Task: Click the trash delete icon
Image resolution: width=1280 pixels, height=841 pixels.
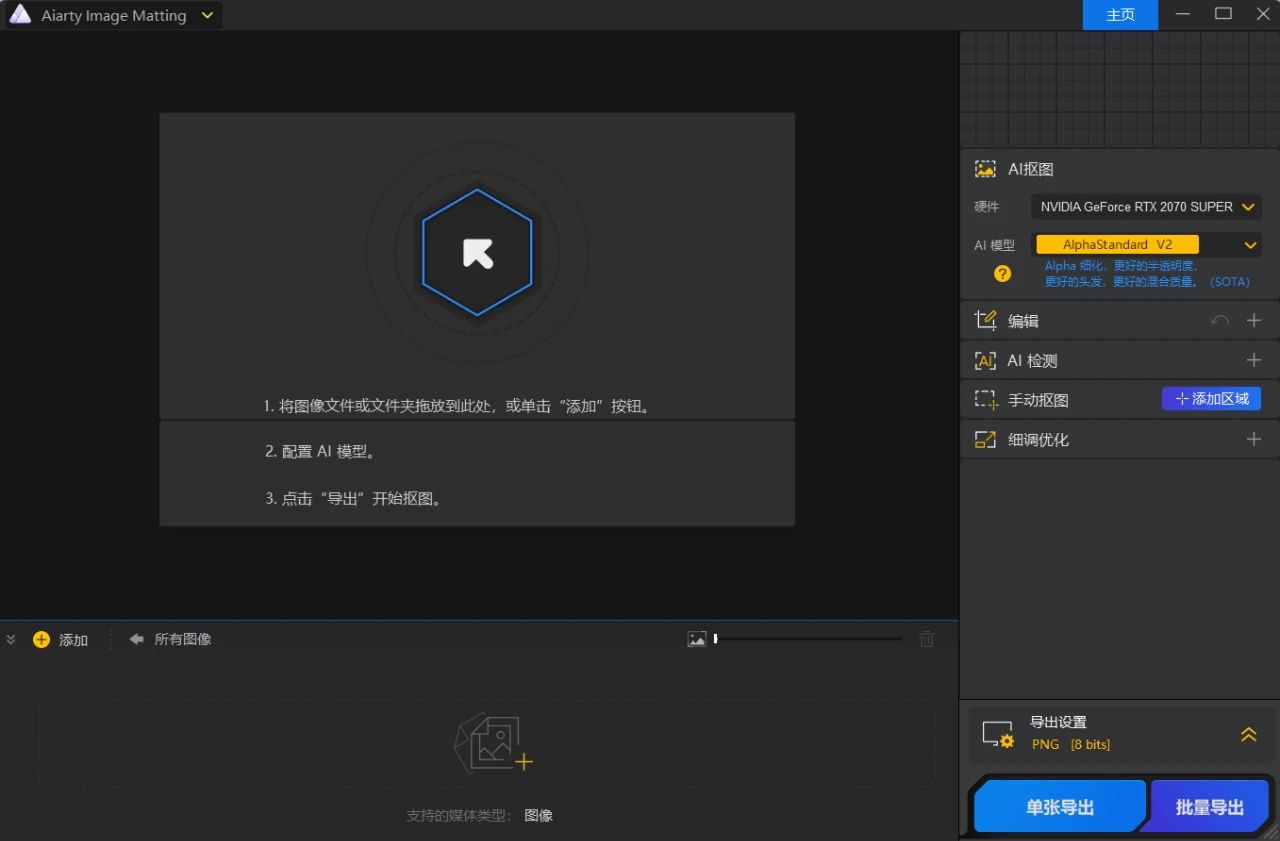Action: 926,639
